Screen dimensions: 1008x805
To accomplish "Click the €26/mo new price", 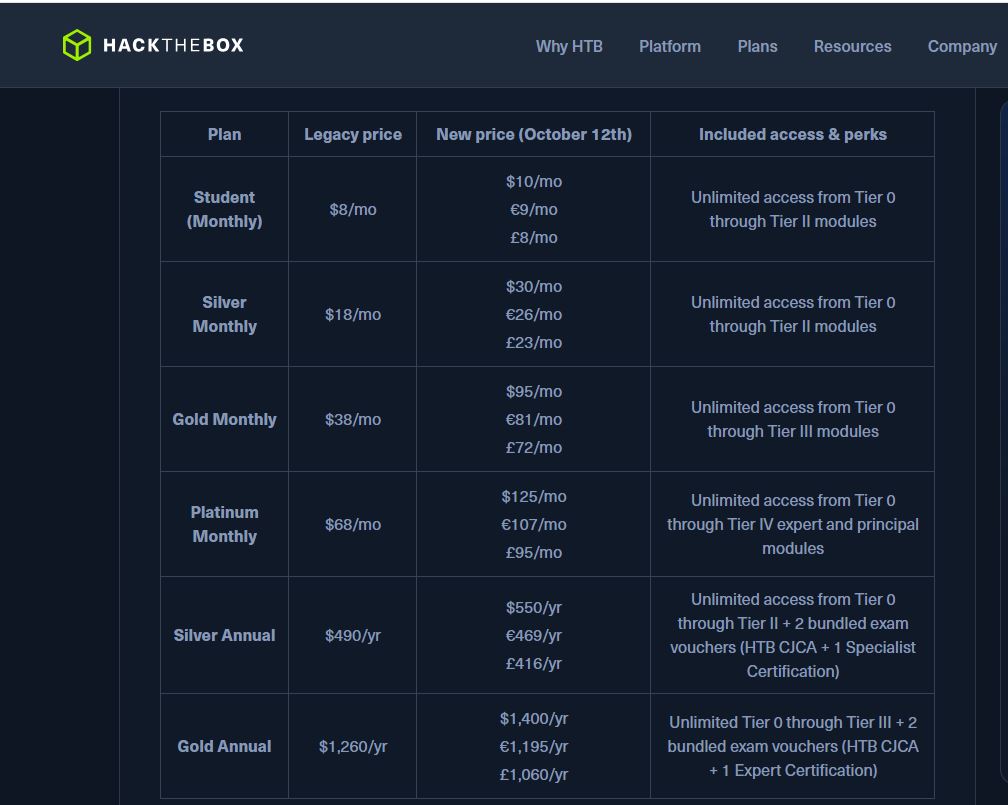I will 534,314.
